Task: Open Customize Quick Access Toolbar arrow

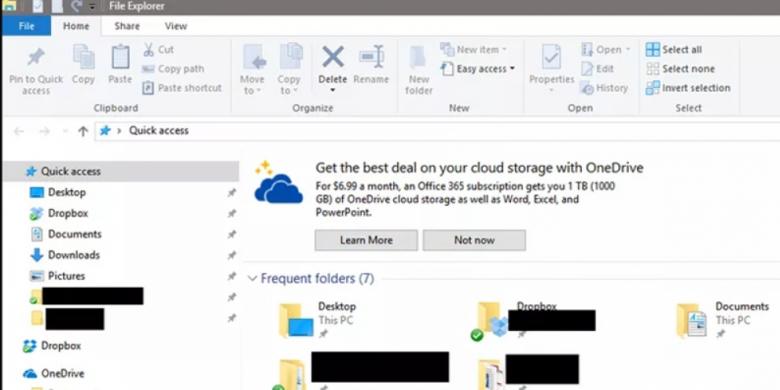Action: pyautogui.click(x=93, y=7)
